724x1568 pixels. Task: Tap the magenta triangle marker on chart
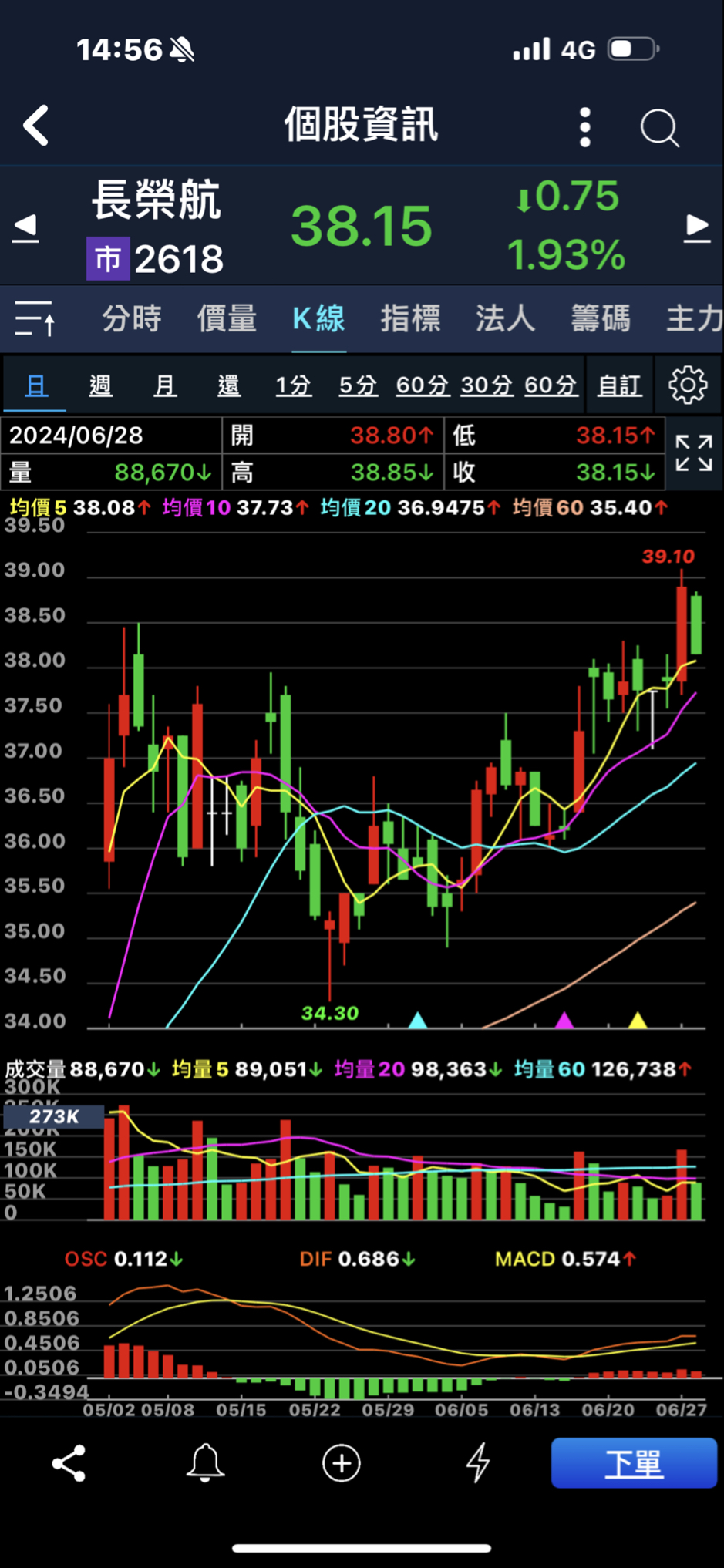coord(564,1021)
